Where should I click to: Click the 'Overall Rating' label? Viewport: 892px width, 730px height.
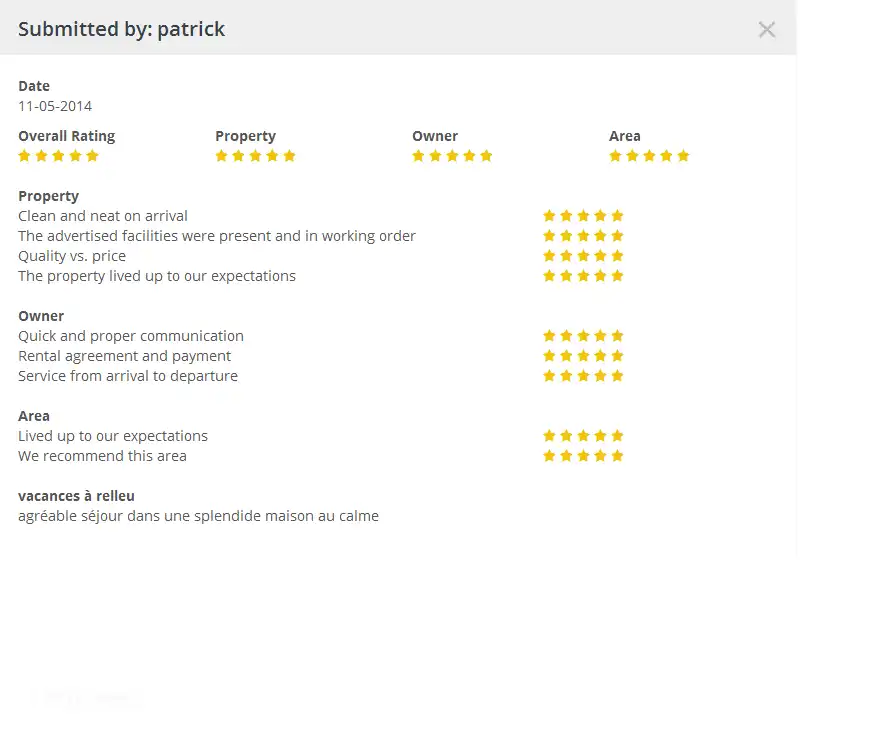pos(66,136)
